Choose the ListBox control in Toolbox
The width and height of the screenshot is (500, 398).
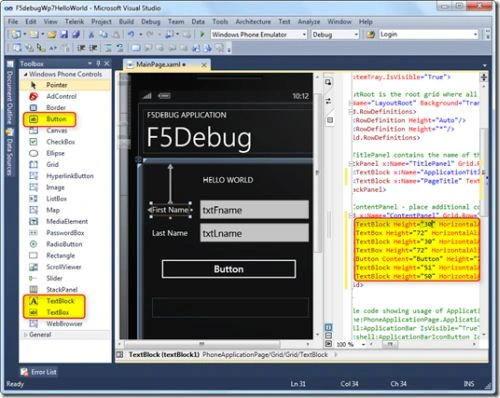coord(65,199)
